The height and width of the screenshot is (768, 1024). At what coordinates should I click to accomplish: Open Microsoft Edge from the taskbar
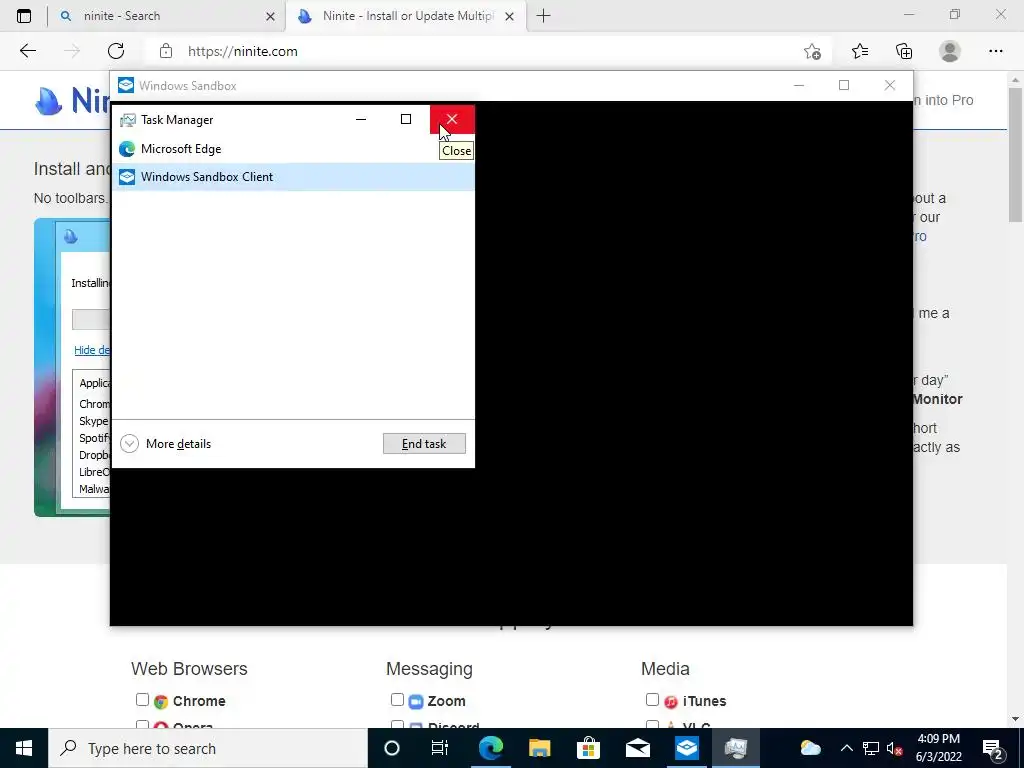(x=490, y=748)
